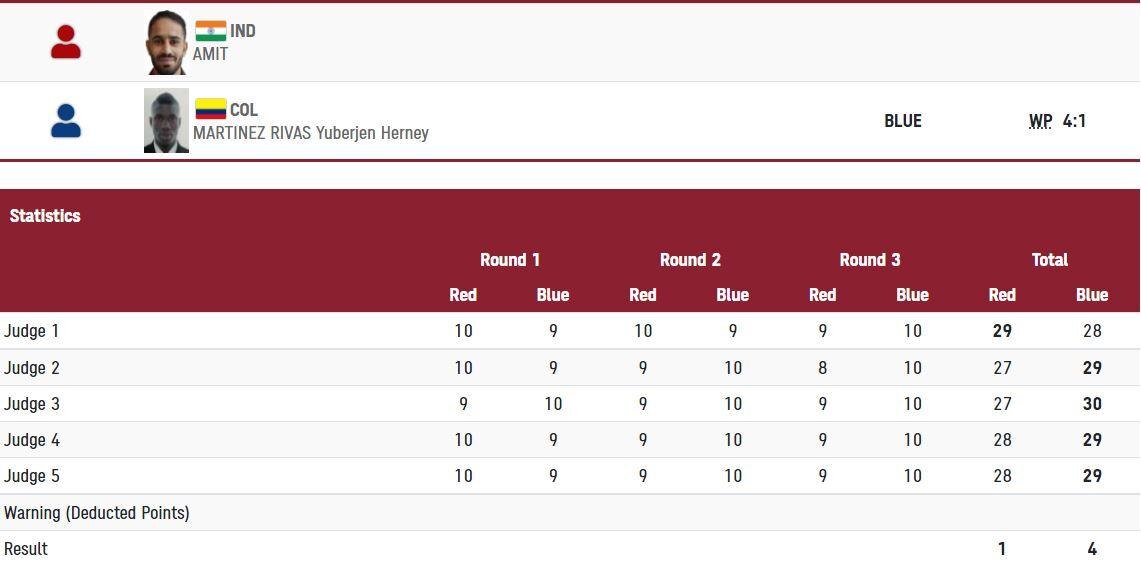The width and height of the screenshot is (1141, 564).
Task: Click Judge 3's blue total of 30
Action: pyautogui.click(x=1091, y=404)
